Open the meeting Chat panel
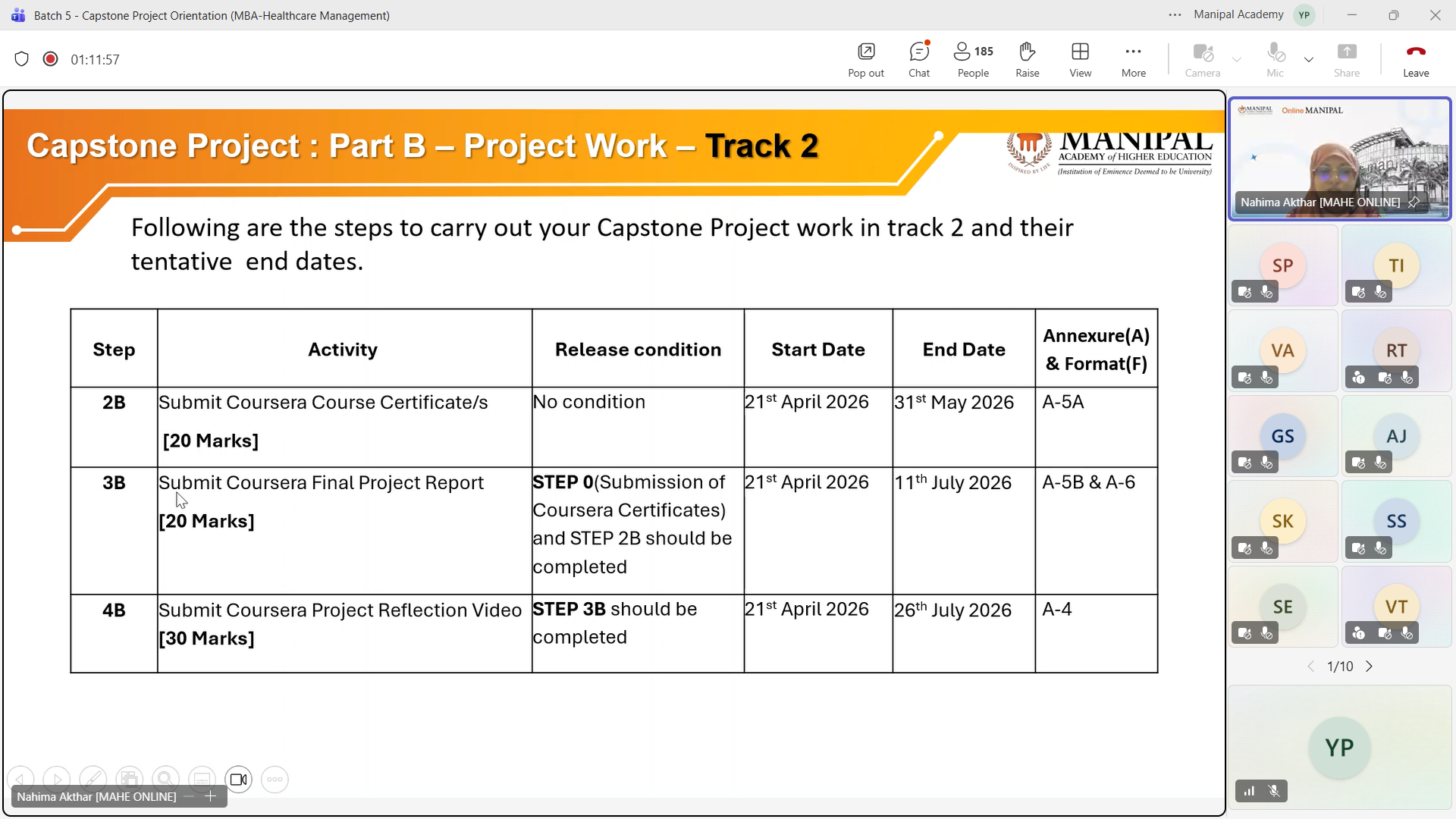This screenshot has height=819, width=1456. pos(919,59)
